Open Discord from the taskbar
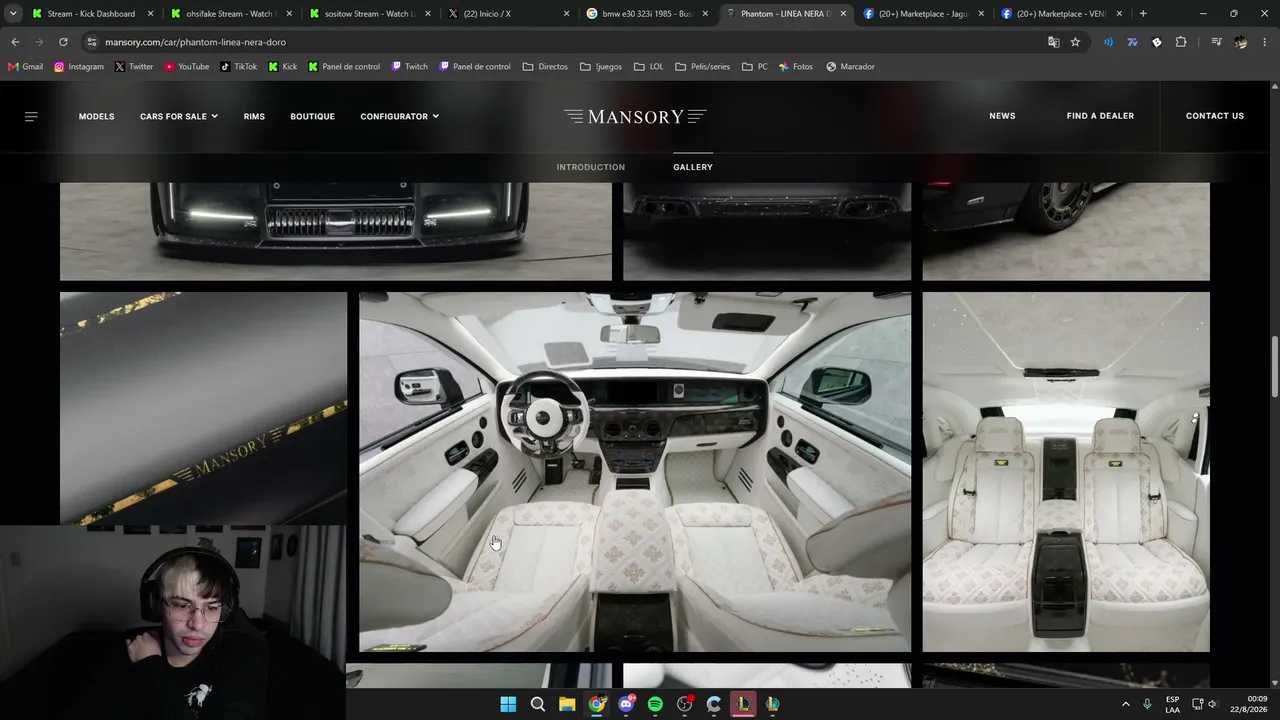This screenshot has width=1280, height=720. 626,704
